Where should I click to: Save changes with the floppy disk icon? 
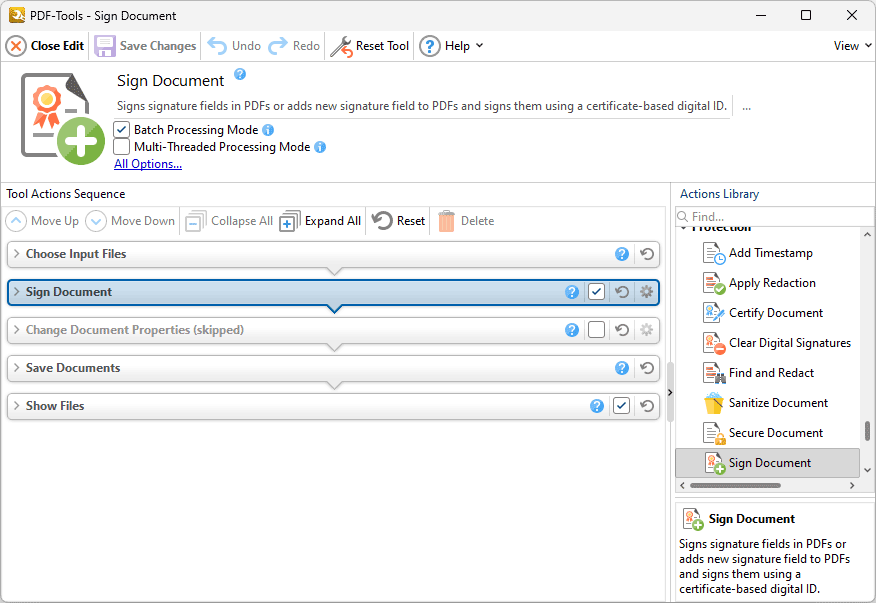[x=145, y=46]
